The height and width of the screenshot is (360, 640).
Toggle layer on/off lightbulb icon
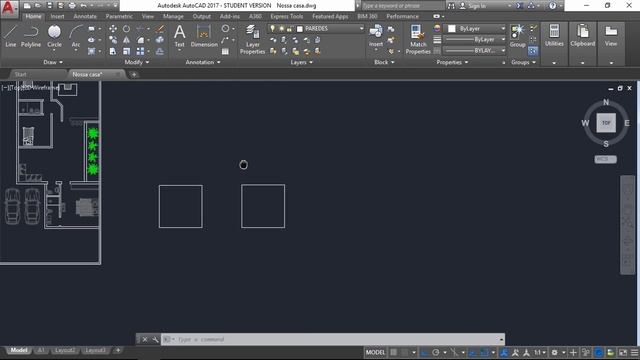273,29
